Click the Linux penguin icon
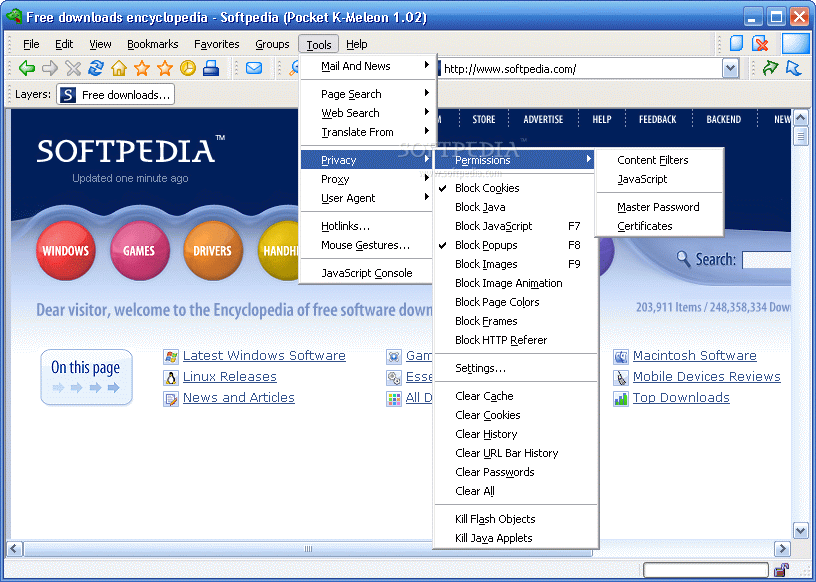Viewport: 816px width, 582px height. (x=171, y=377)
